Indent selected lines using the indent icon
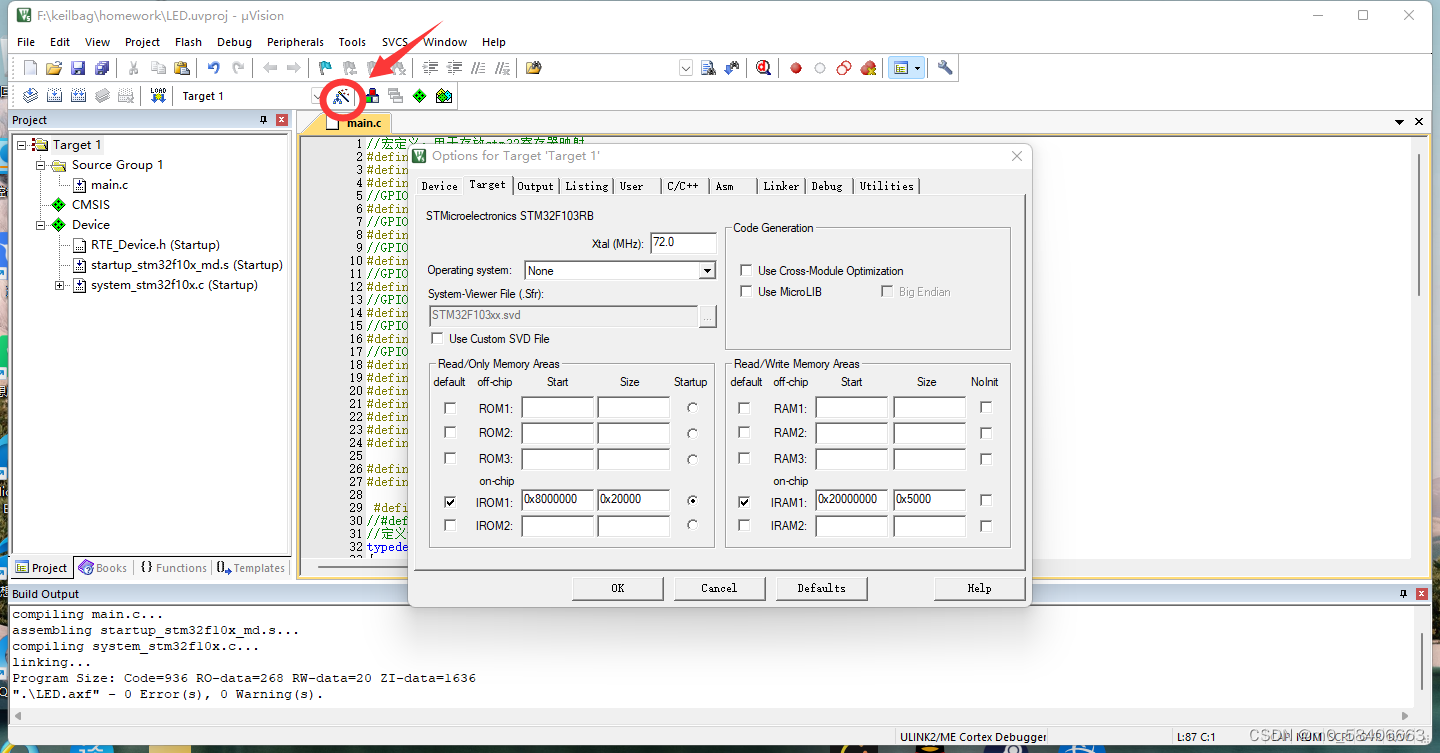 (431, 68)
